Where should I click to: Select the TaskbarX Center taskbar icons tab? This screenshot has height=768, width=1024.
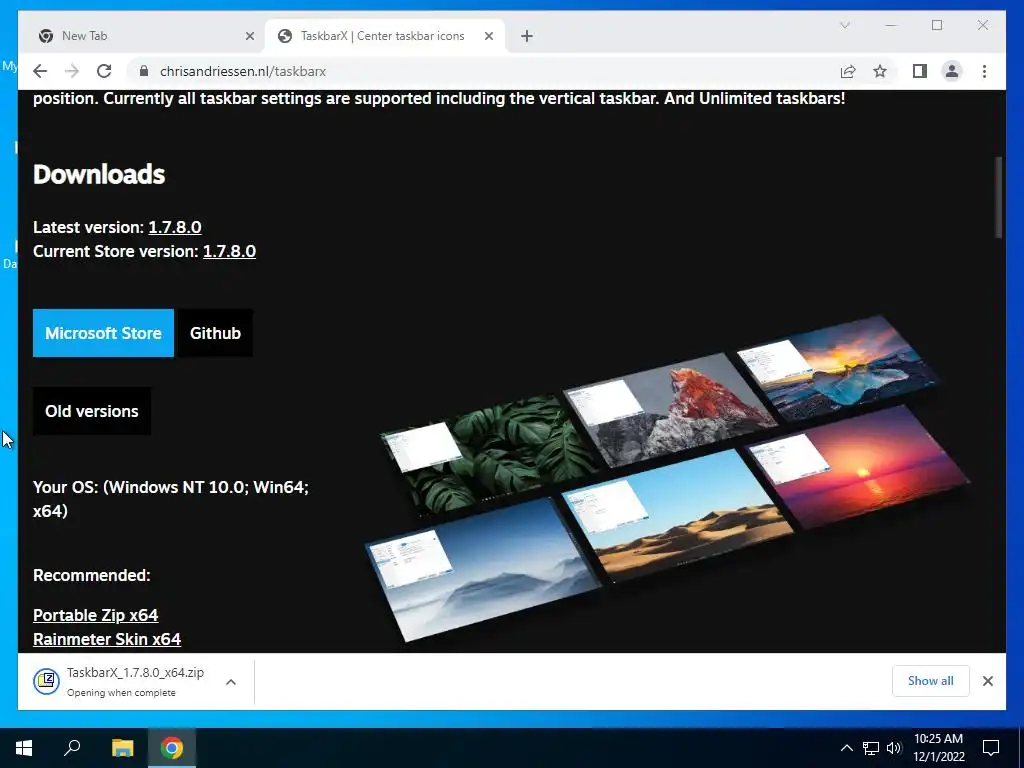384,36
